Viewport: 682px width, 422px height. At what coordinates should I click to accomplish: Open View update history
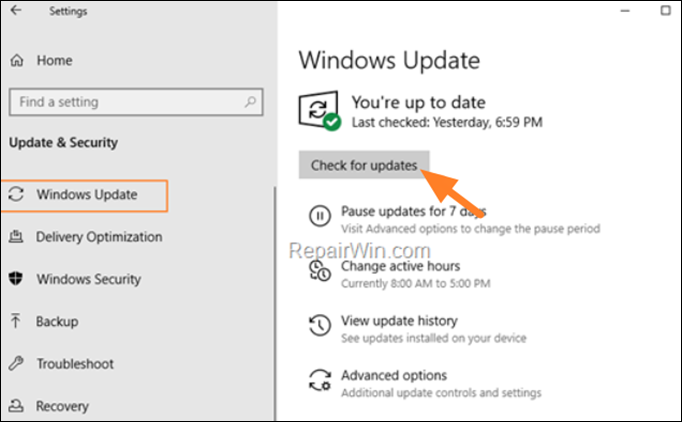point(399,321)
